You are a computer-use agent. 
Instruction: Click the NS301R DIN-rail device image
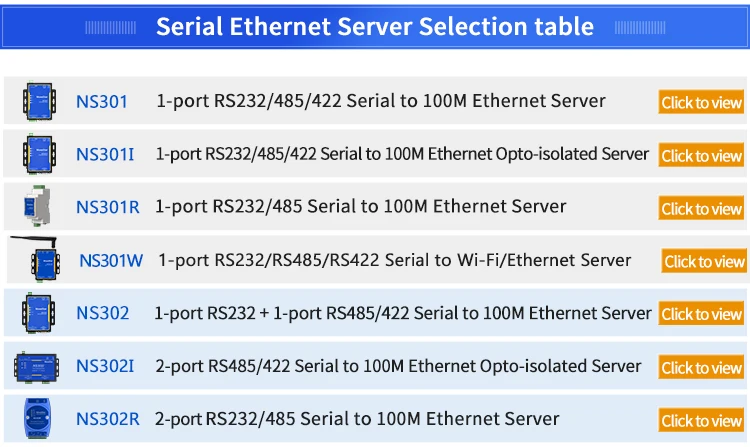click(37, 207)
